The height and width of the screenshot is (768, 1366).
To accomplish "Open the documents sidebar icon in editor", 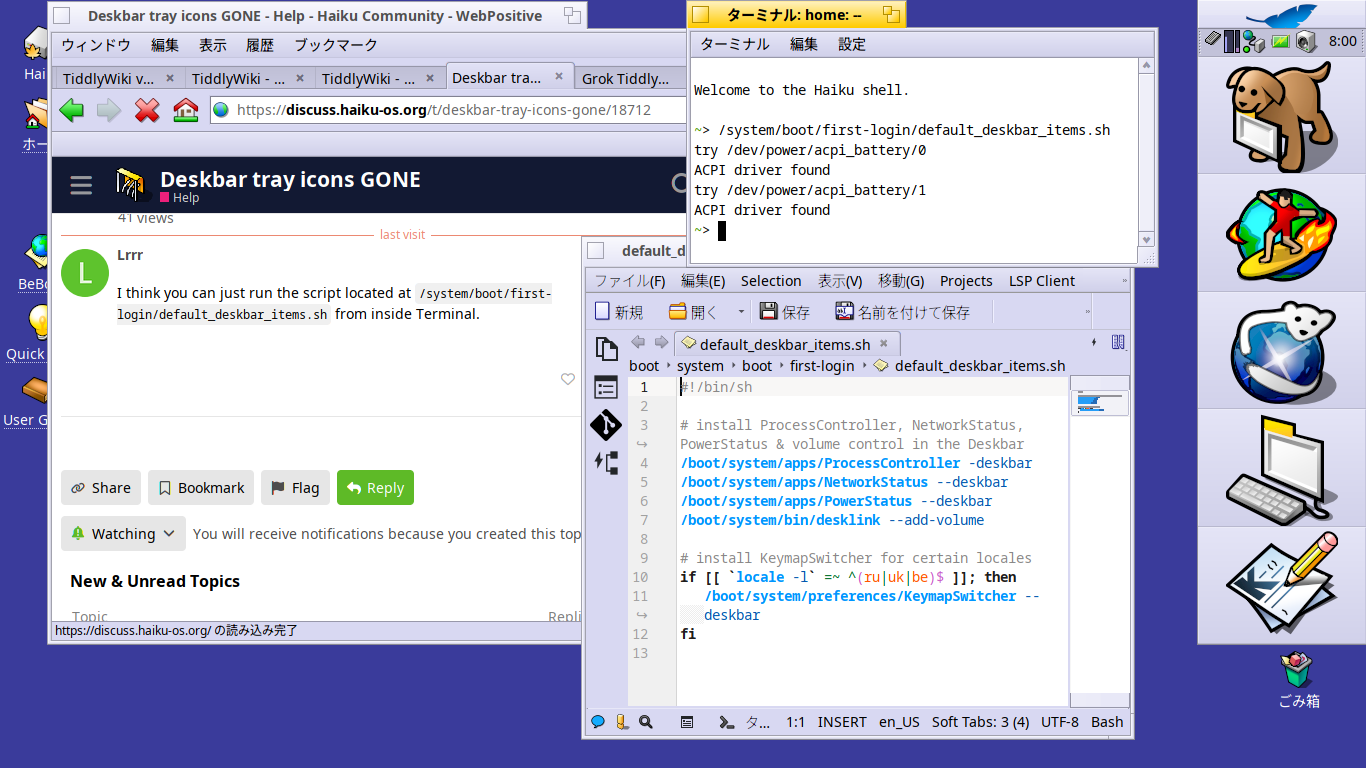I will point(605,349).
